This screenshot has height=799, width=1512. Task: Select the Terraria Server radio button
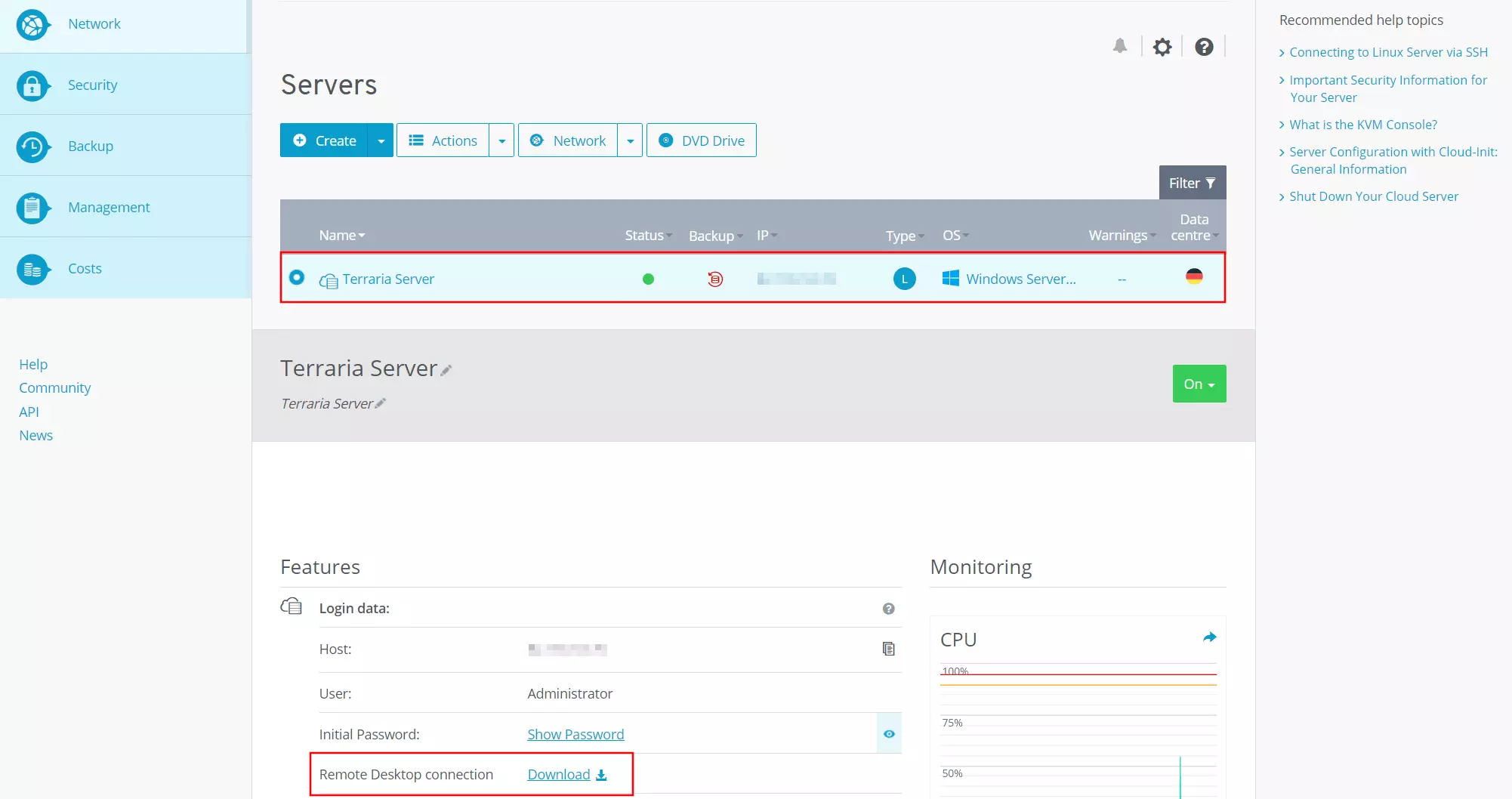pyautogui.click(x=297, y=277)
